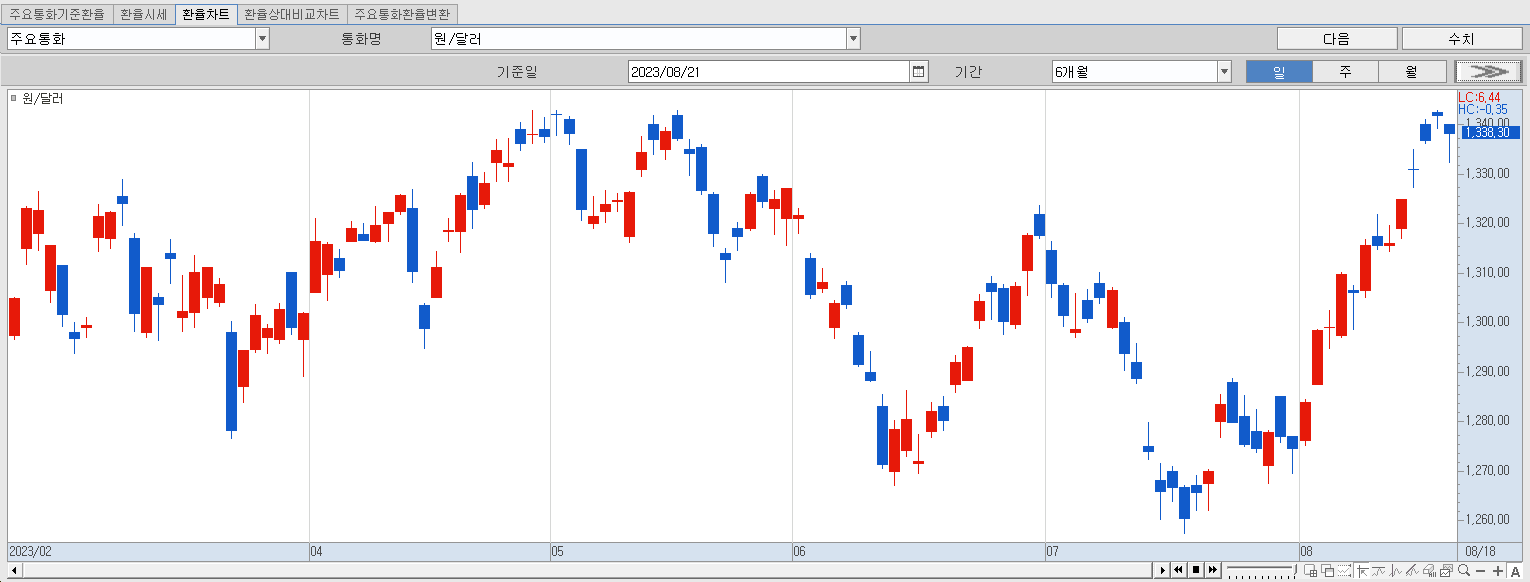
Task: Click the 1,338.30 current price label
Action: coord(1489,132)
